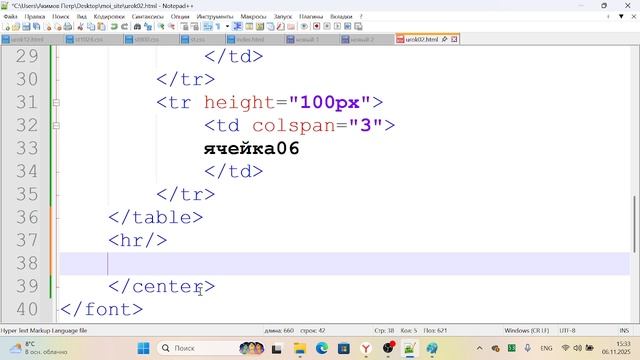
Task: Toggle the Document List panel icon
Action: coord(270,27)
